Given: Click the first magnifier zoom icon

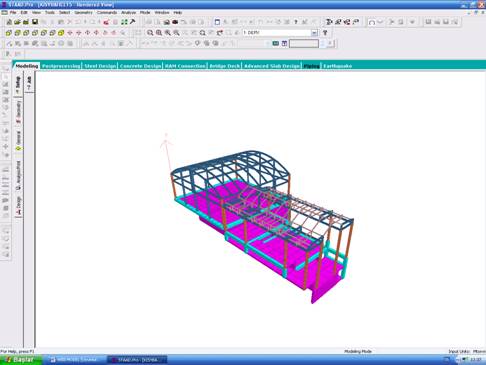Looking at the screenshot, I should pyautogui.click(x=150, y=33).
